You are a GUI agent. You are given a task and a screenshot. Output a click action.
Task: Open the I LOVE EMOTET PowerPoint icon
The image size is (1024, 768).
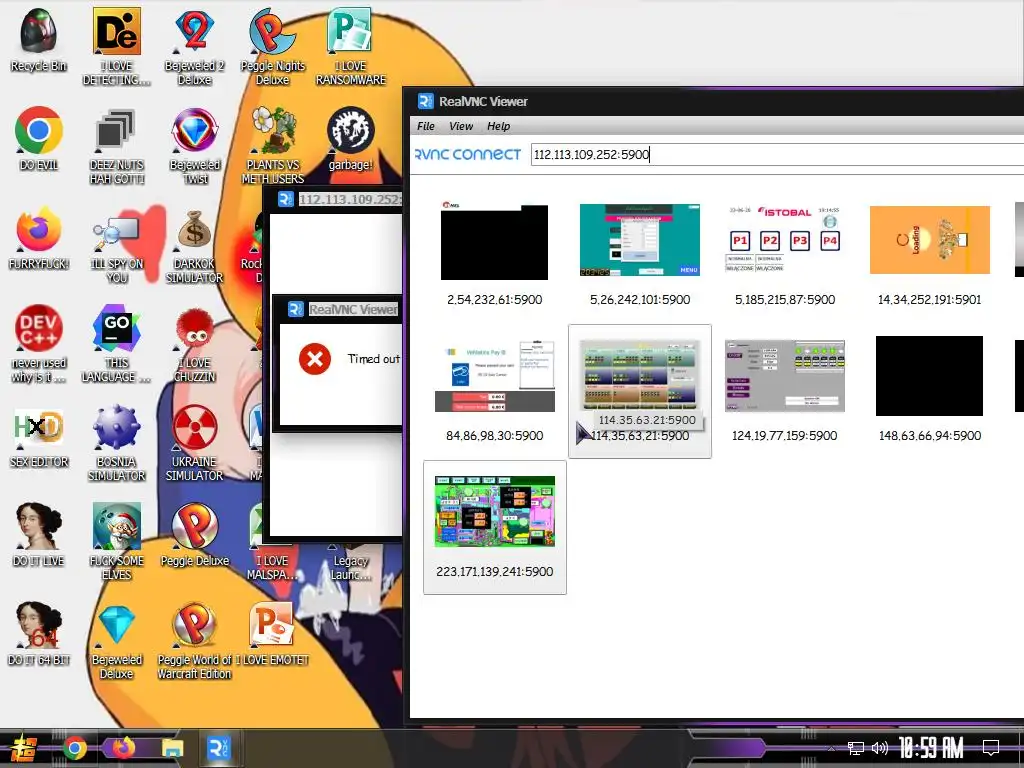[272, 626]
